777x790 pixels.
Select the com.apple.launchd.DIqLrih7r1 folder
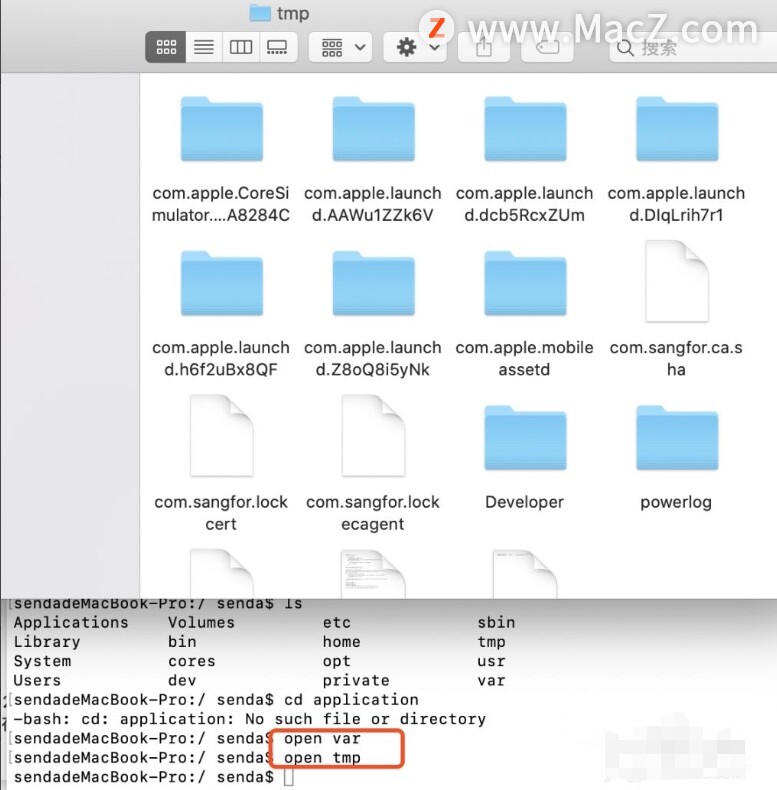(677, 129)
